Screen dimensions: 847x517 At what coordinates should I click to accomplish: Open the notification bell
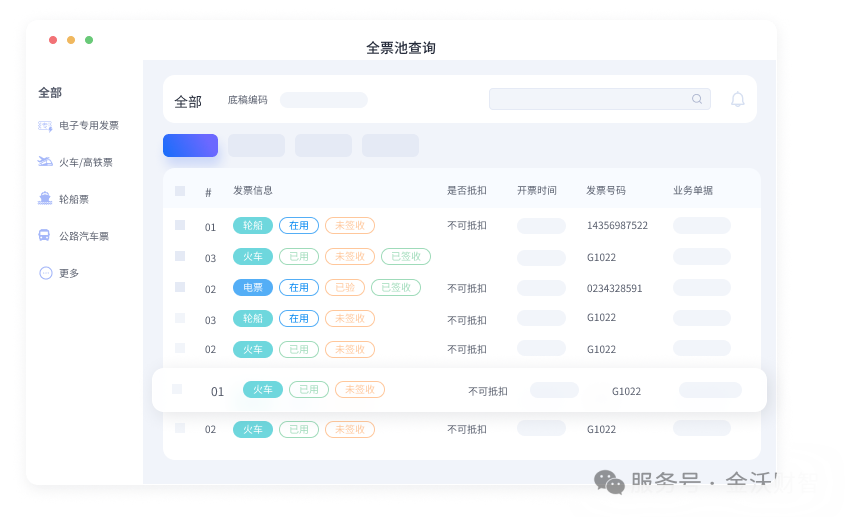(x=737, y=99)
